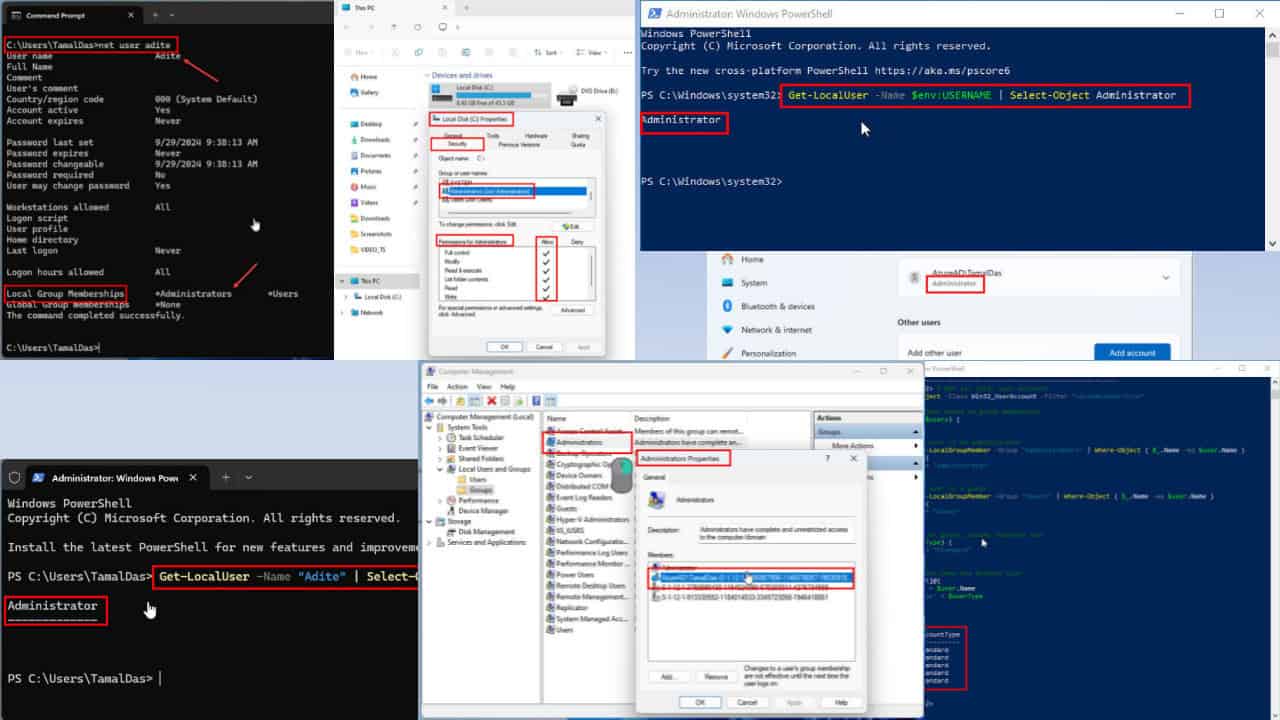The height and width of the screenshot is (720, 1280).
Task: Click the Bluetooth & devices icon in Settings
Action: tap(727, 306)
